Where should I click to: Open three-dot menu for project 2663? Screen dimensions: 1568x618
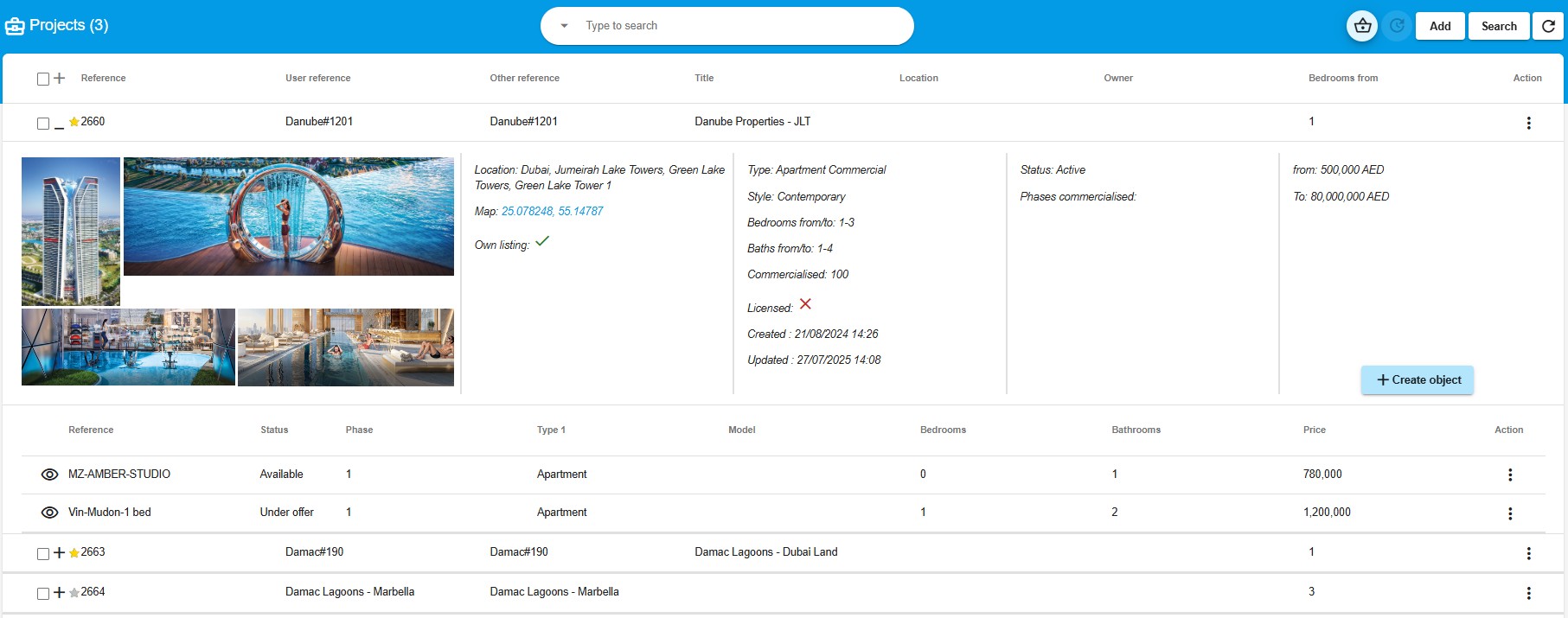[1528, 553]
